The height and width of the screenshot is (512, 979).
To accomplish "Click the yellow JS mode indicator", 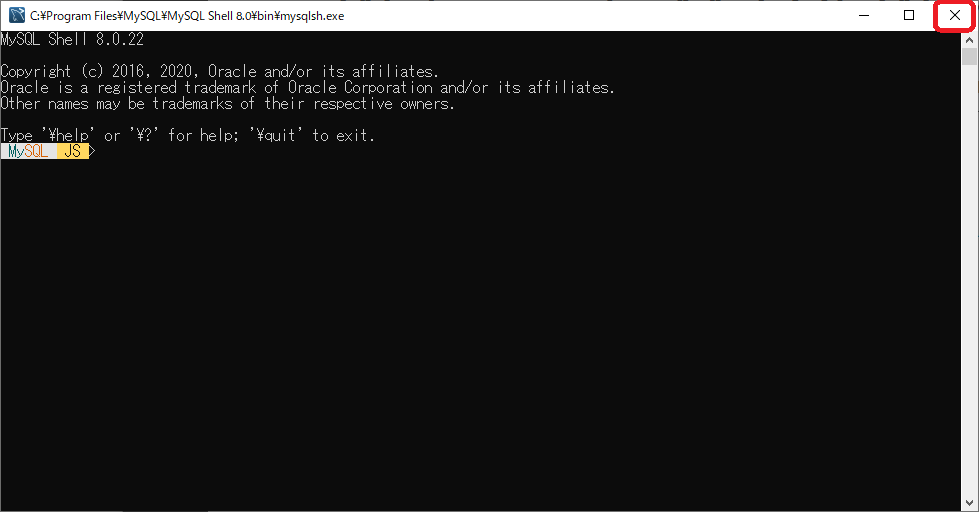I will coord(72,151).
